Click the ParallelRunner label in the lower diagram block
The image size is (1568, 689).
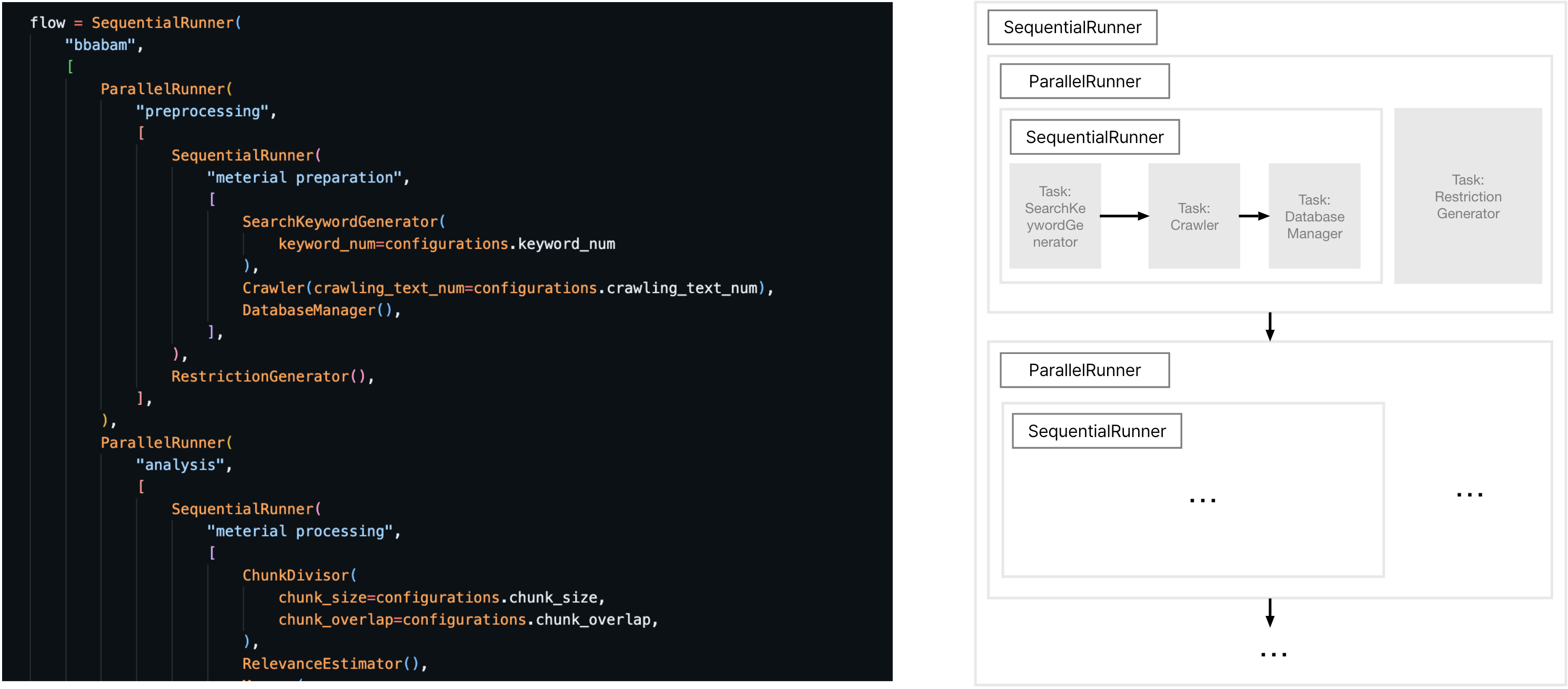click(1084, 370)
